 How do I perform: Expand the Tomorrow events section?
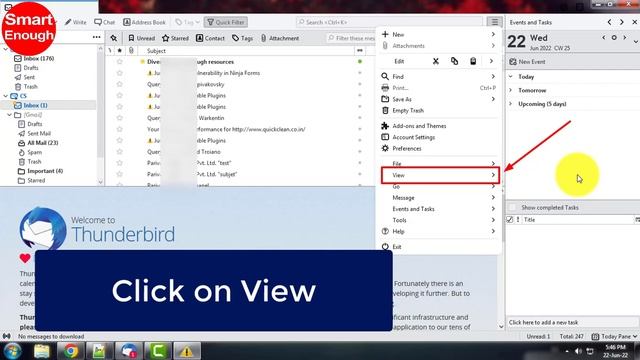coord(511,90)
